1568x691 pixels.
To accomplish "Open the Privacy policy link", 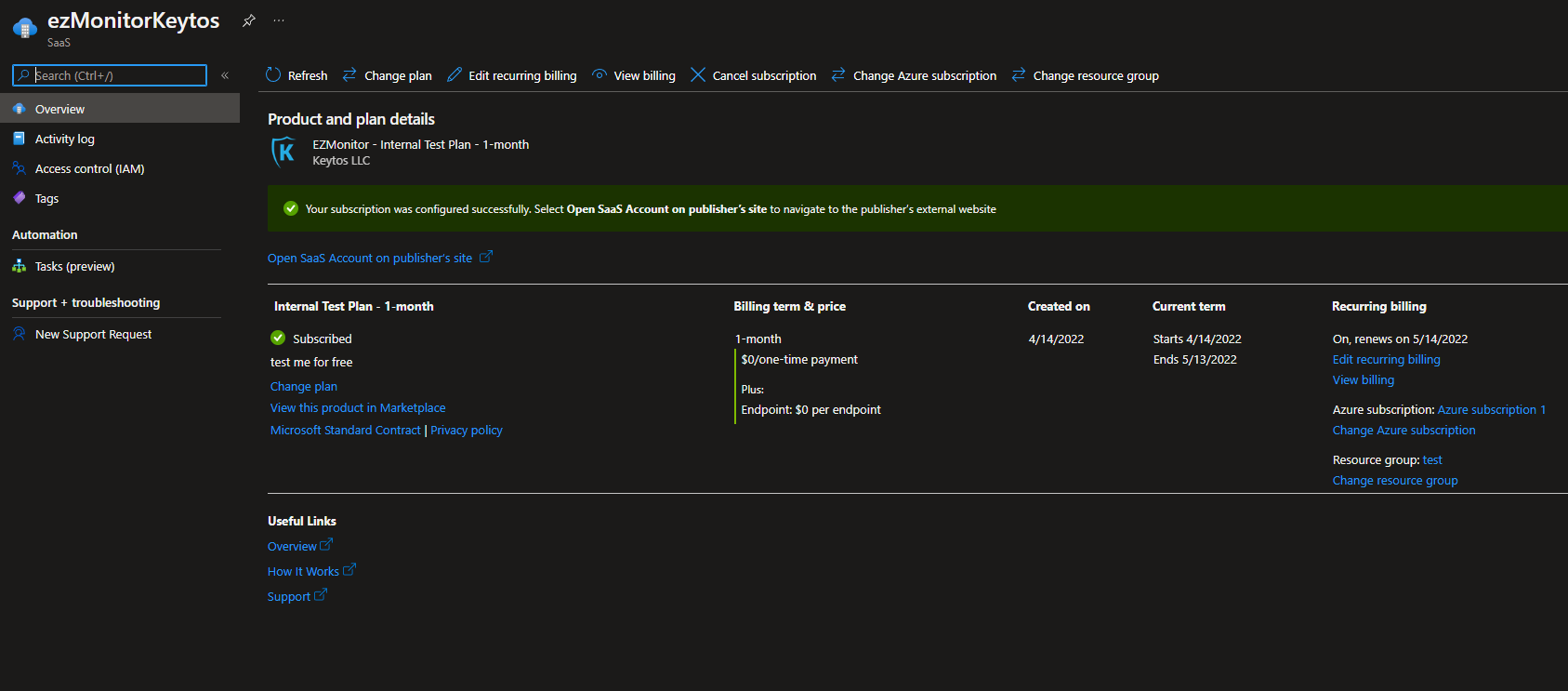I will tap(467, 430).
